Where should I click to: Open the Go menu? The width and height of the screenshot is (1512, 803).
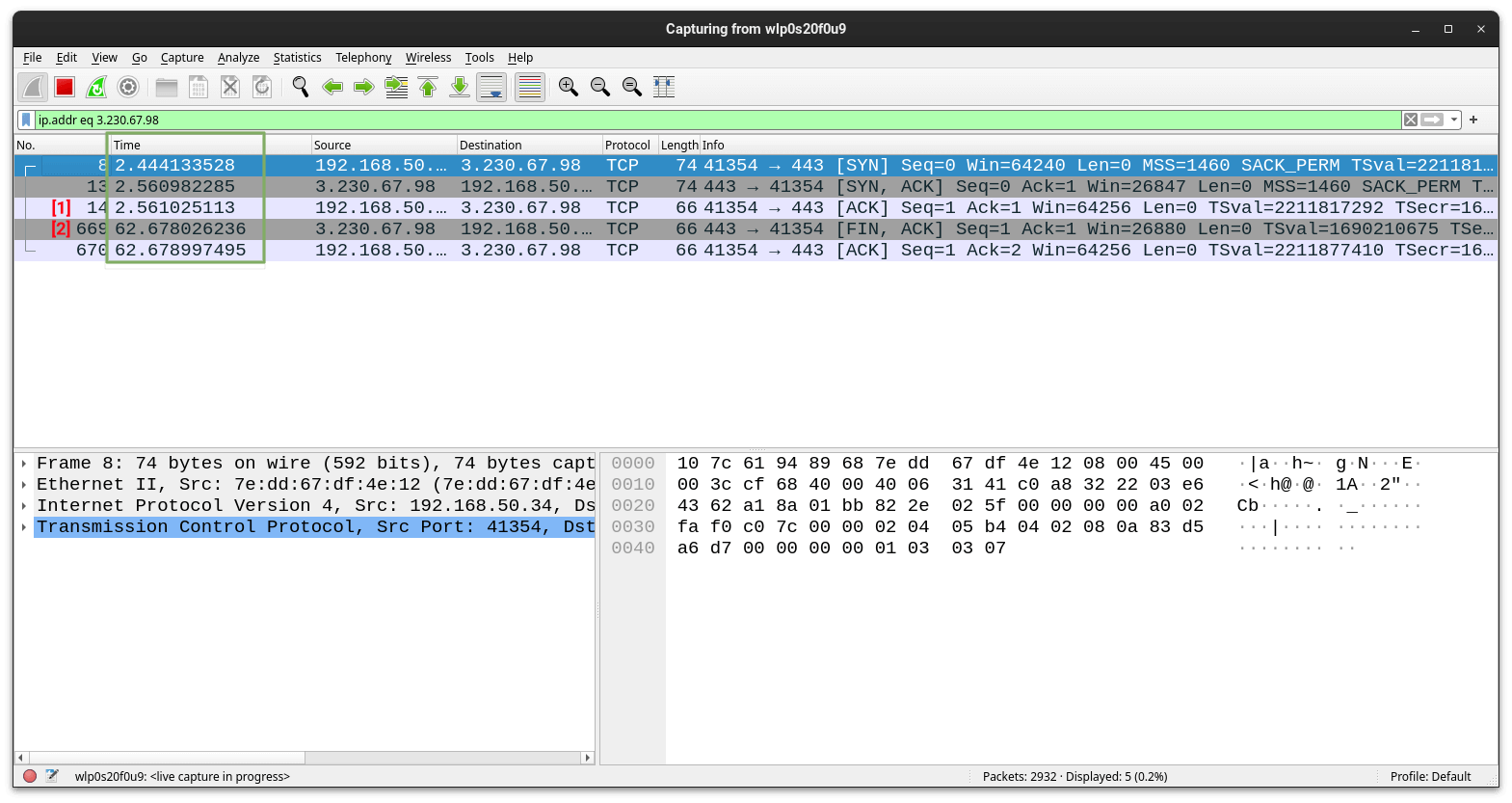click(140, 58)
